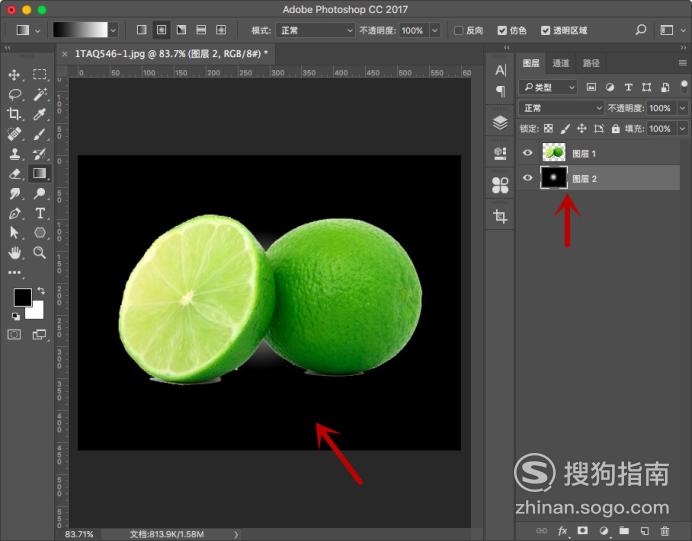Image resolution: width=692 pixels, height=541 pixels.
Task: Swap foreground and background colors
Action: click(41, 290)
